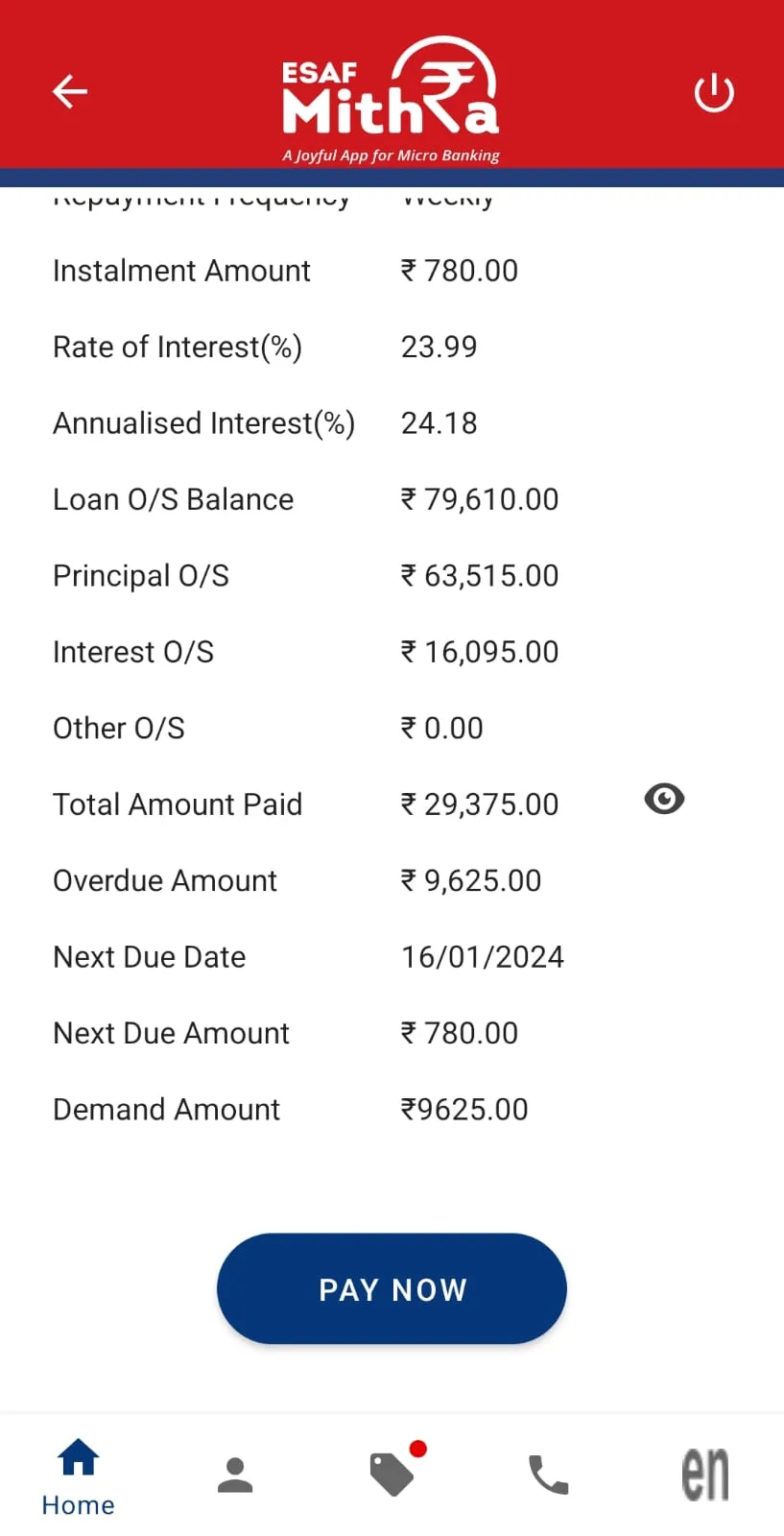784x1536 pixels.
Task: Switch language using the 'en' icon
Action: coord(705,1475)
